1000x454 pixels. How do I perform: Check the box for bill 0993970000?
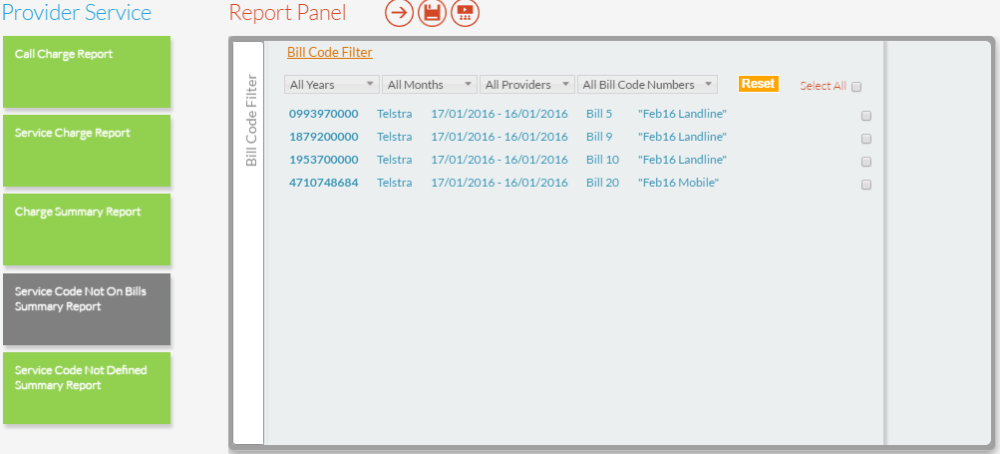(x=866, y=116)
